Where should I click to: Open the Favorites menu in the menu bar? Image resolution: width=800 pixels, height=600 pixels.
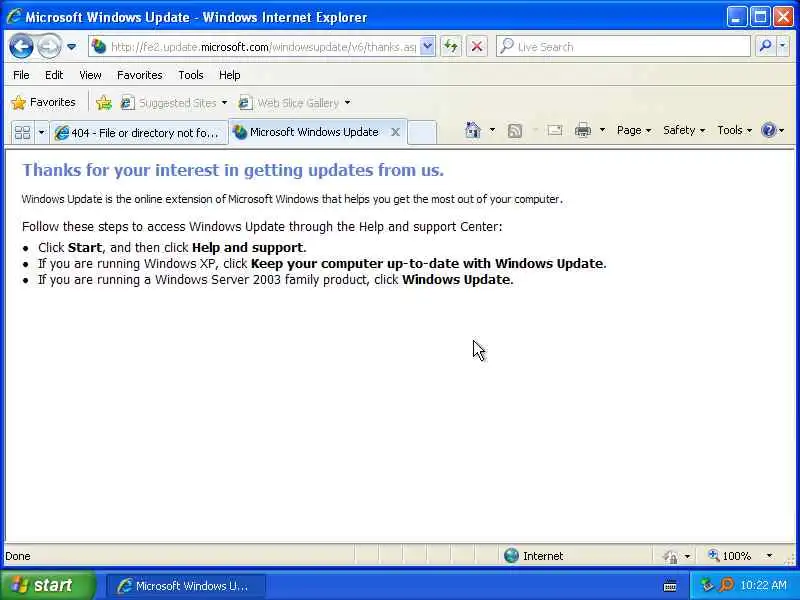[x=139, y=75]
